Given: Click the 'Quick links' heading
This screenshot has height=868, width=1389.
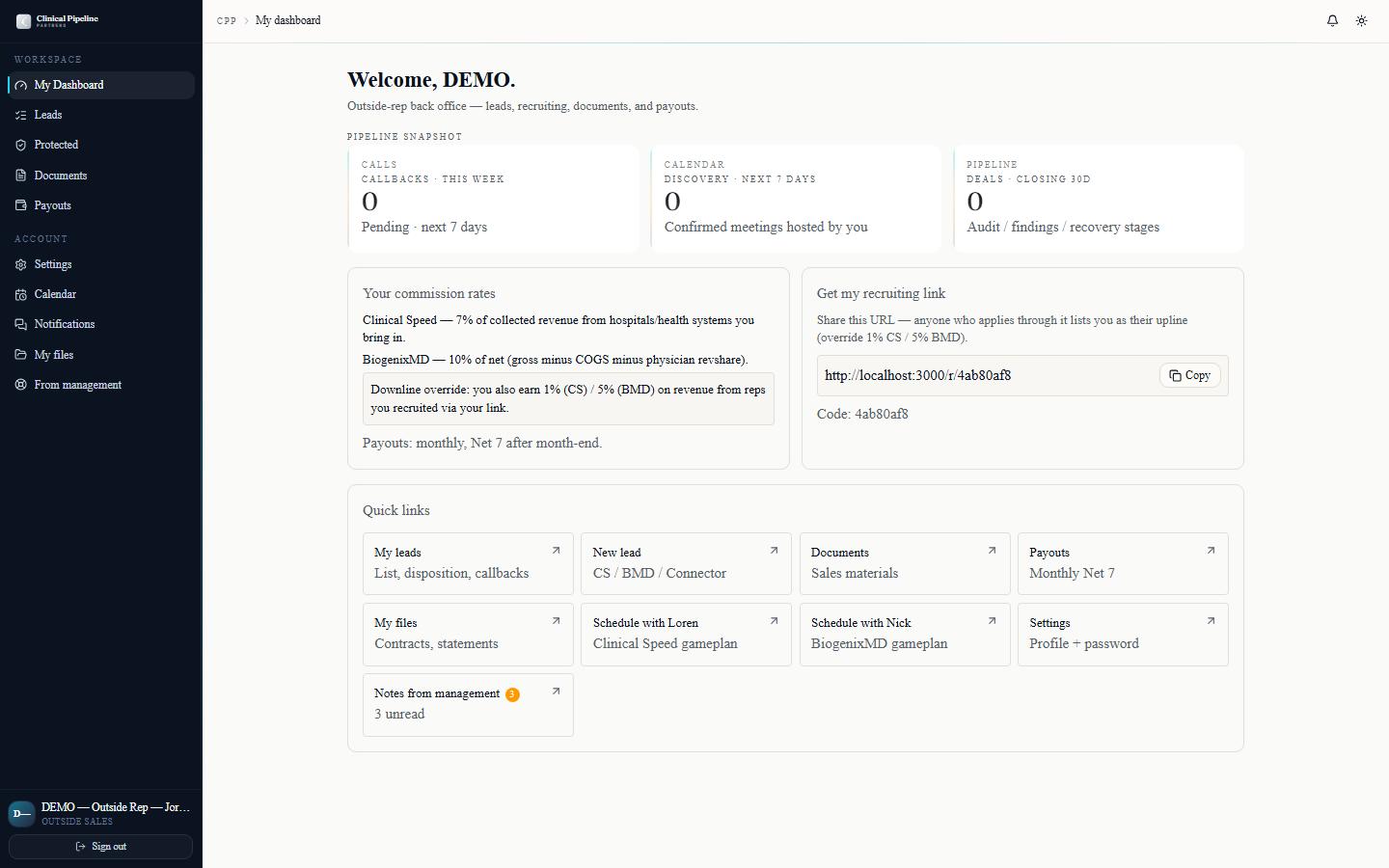Looking at the screenshot, I should (396, 510).
